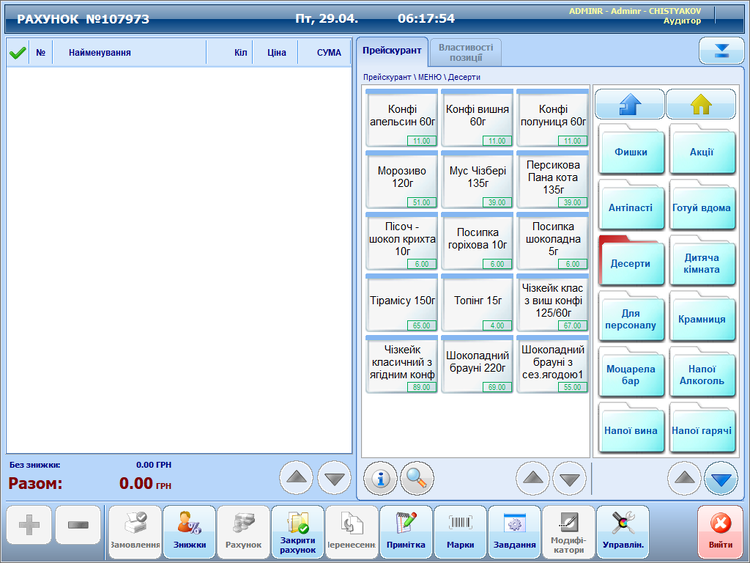This screenshot has height=563, width=750.
Task: Go up one level with blue arrow folder
Action: point(629,104)
